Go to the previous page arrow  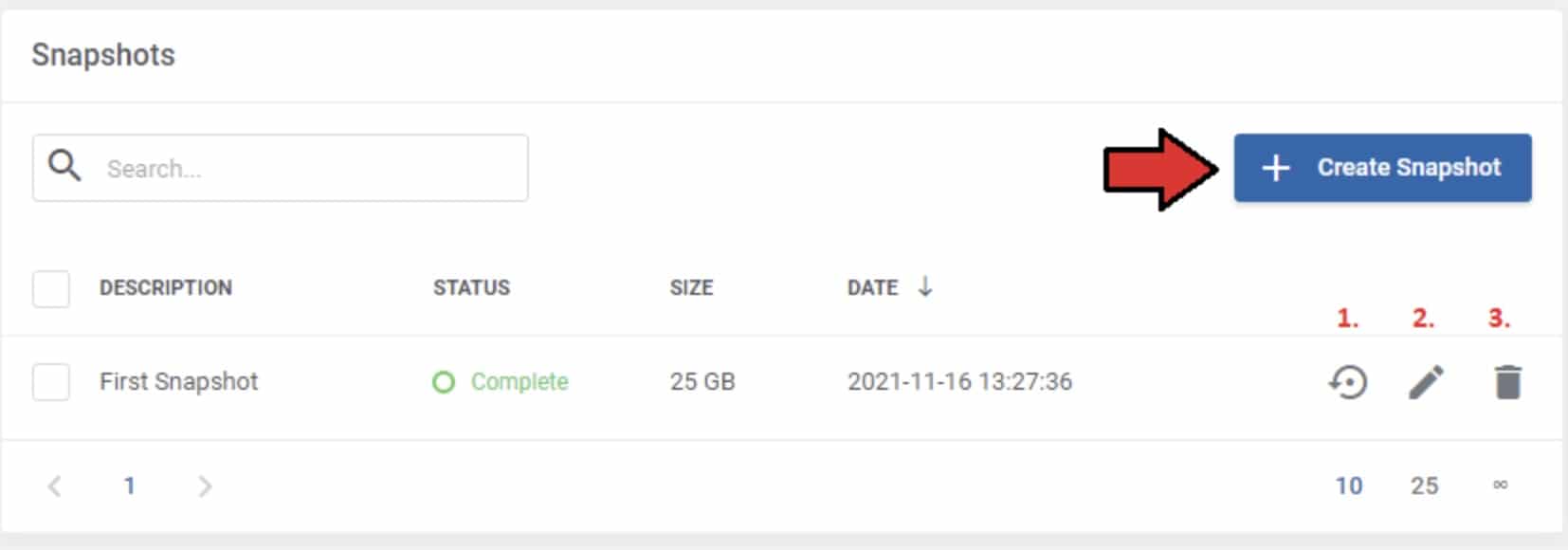55,486
